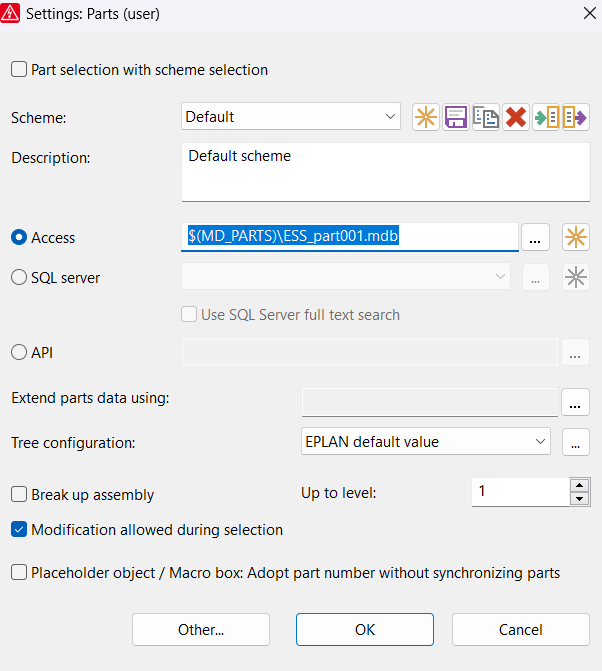The image size is (602, 671).
Task: Open the Scheme dropdown showing Default
Action: coord(291,116)
